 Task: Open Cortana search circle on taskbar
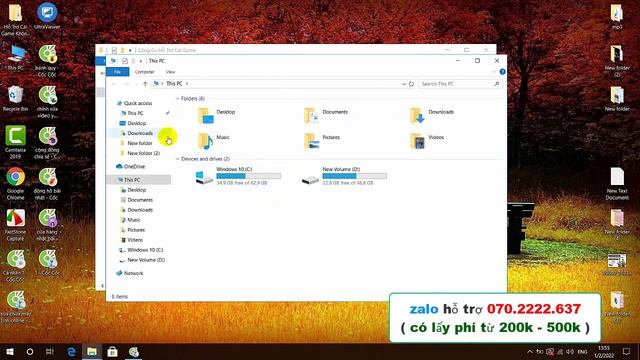(30, 351)
